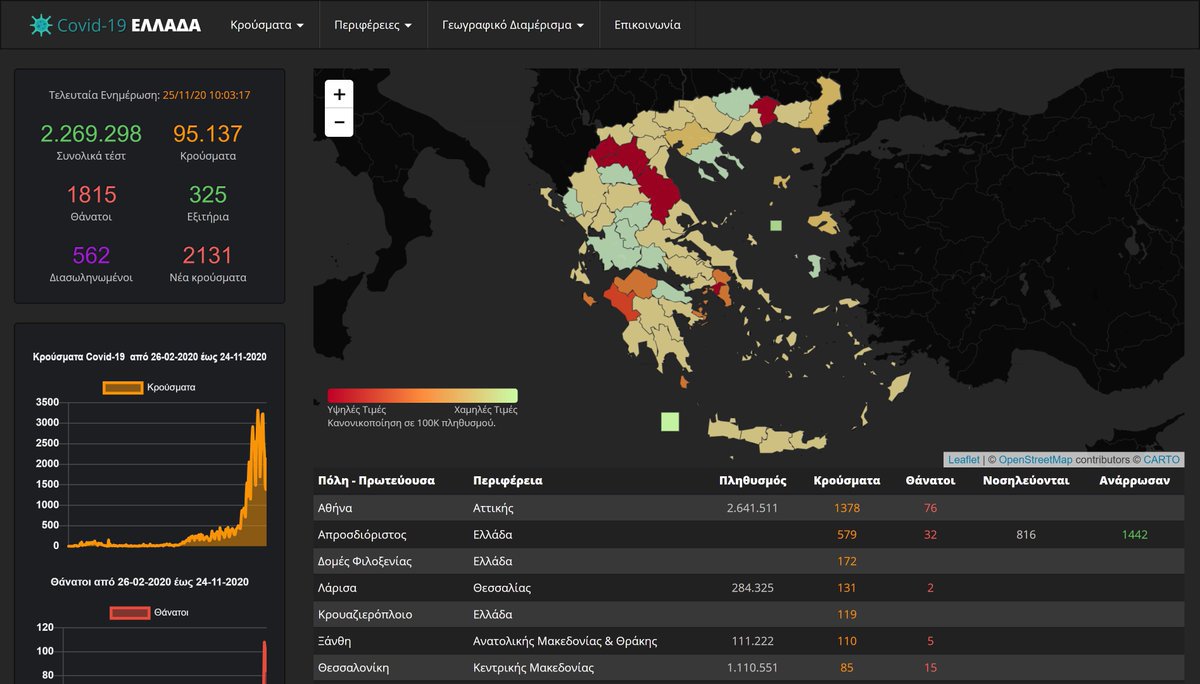Screen dimensions: 1200x684
Task: Open the OpenStreetMap attribution link
Action: pyautogui.click(x=1035, y=460)
